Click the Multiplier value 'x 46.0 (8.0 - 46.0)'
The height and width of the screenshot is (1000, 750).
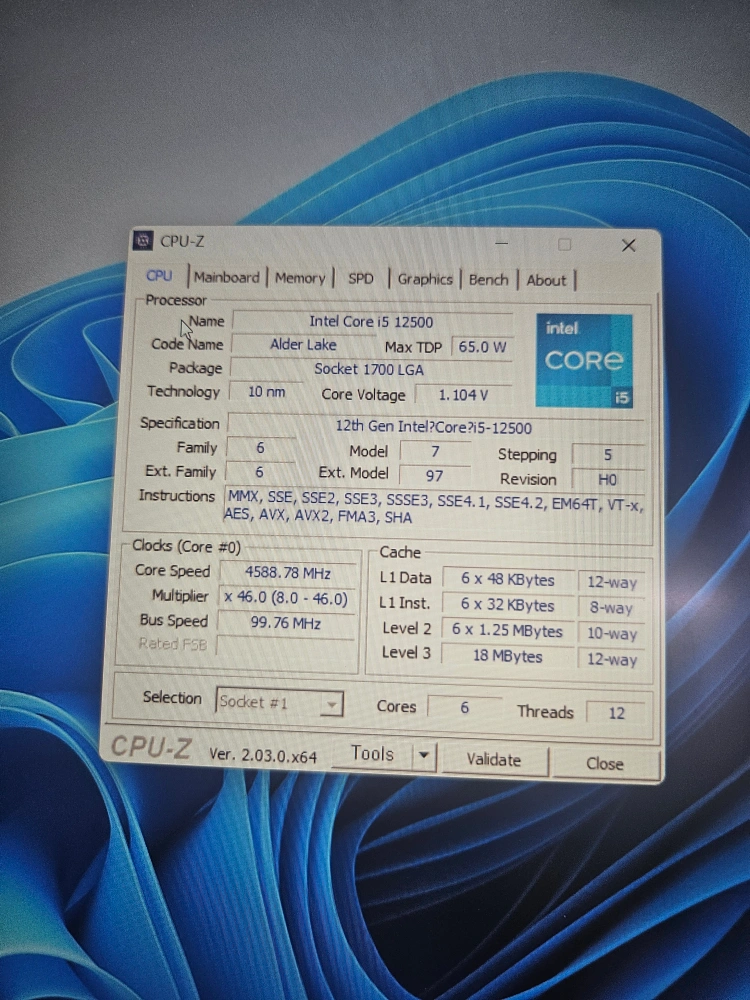[286, 598]
